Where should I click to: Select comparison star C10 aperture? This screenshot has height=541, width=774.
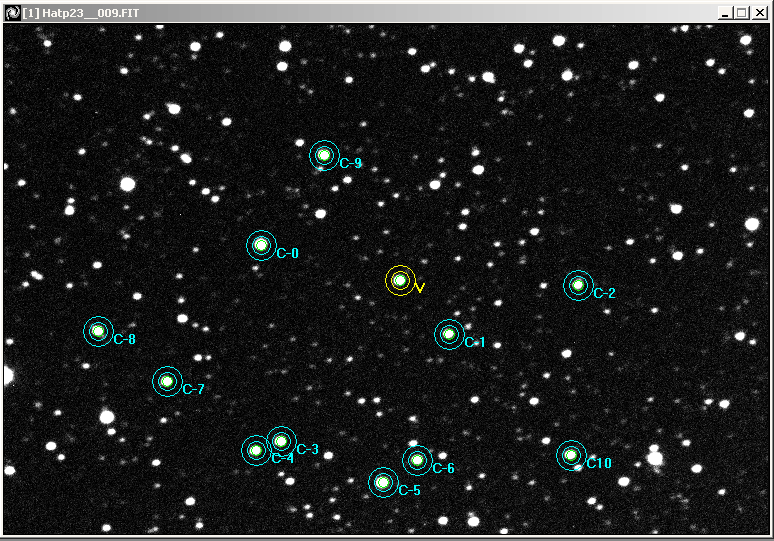571,455
